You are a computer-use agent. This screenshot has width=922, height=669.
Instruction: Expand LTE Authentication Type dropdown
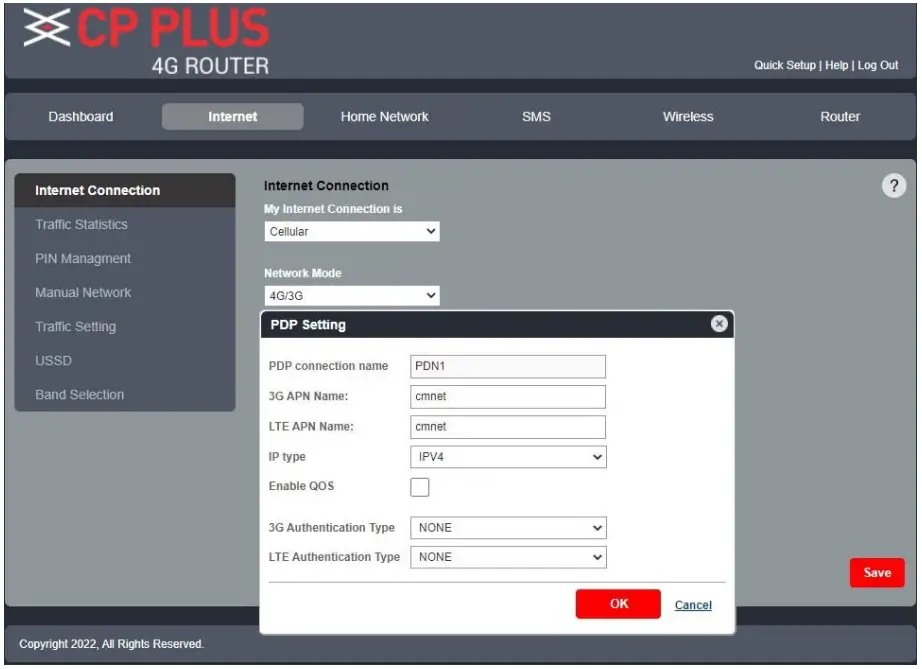click(x=508, y=557)
